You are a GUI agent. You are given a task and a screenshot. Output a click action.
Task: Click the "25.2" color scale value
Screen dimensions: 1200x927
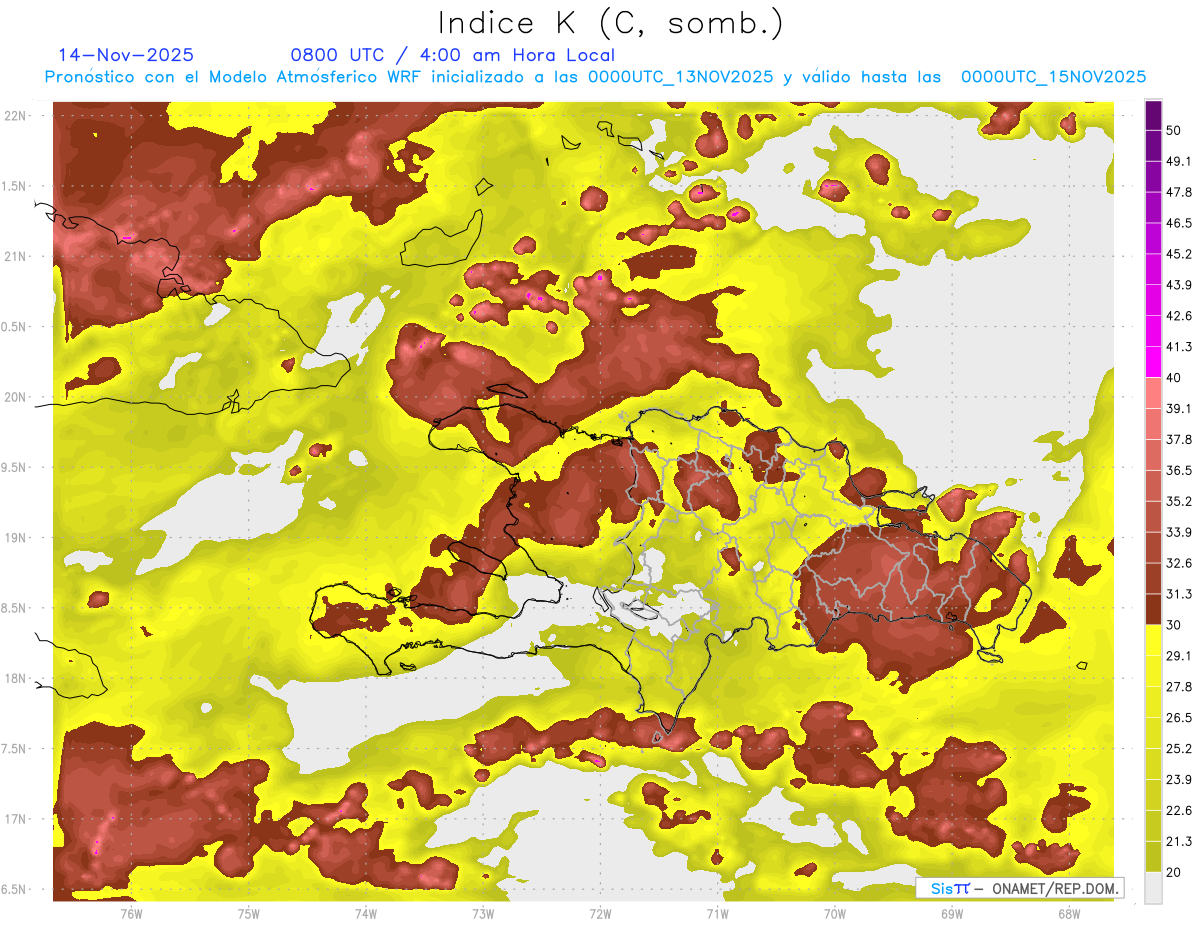[1179, 748]
